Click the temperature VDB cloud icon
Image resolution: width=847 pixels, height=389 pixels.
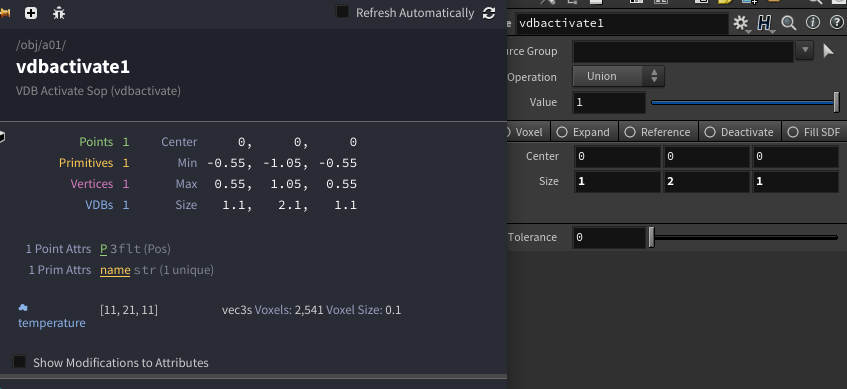[x=23, y=307]
